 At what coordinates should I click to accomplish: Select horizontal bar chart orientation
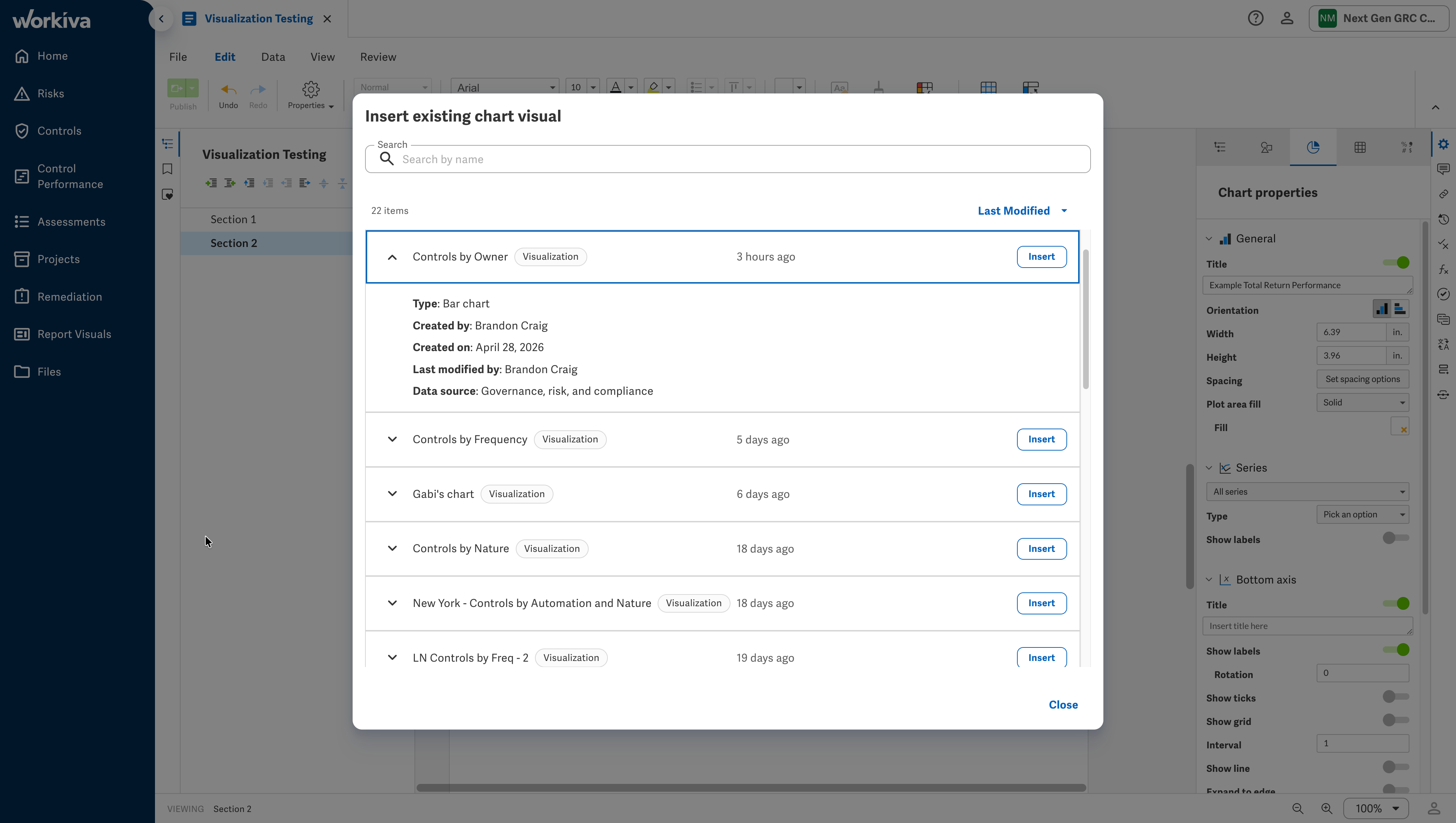click(1400, 309)
